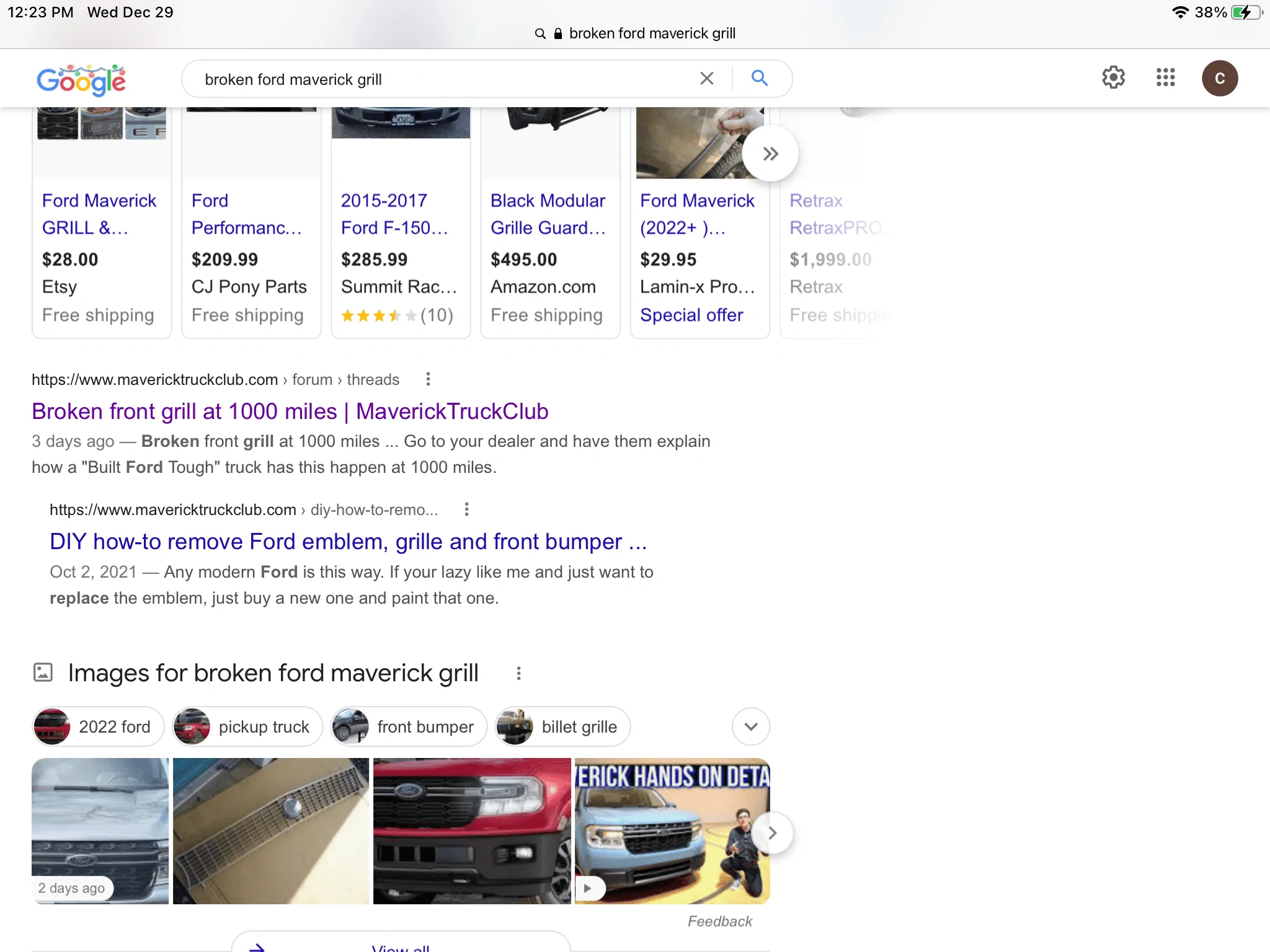The image size is (1270, 952).
Task: Tap the address bar URL text
Action: tap(652, 33)
